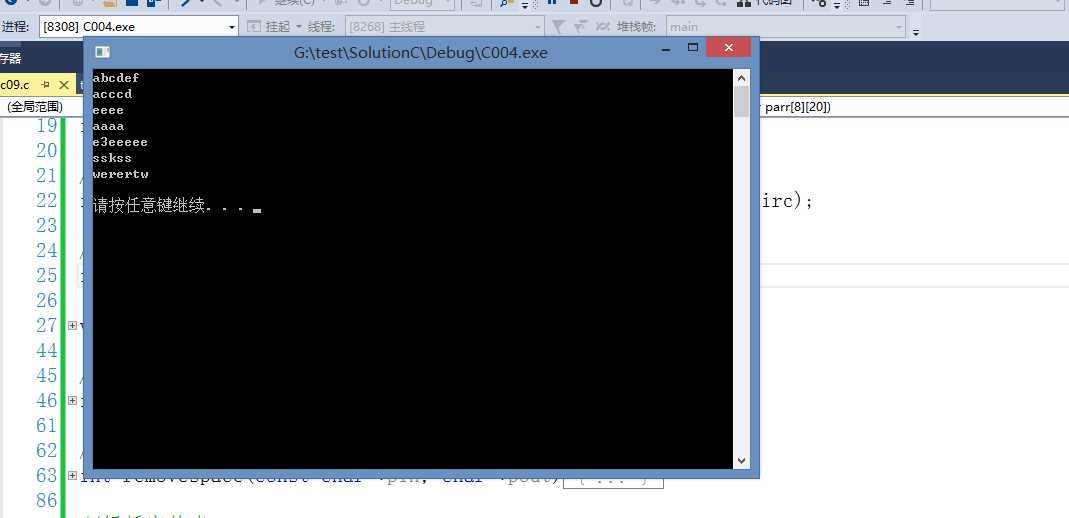Maximize the C004.exe console window
1069x518 pixels.
pos(693,48)
